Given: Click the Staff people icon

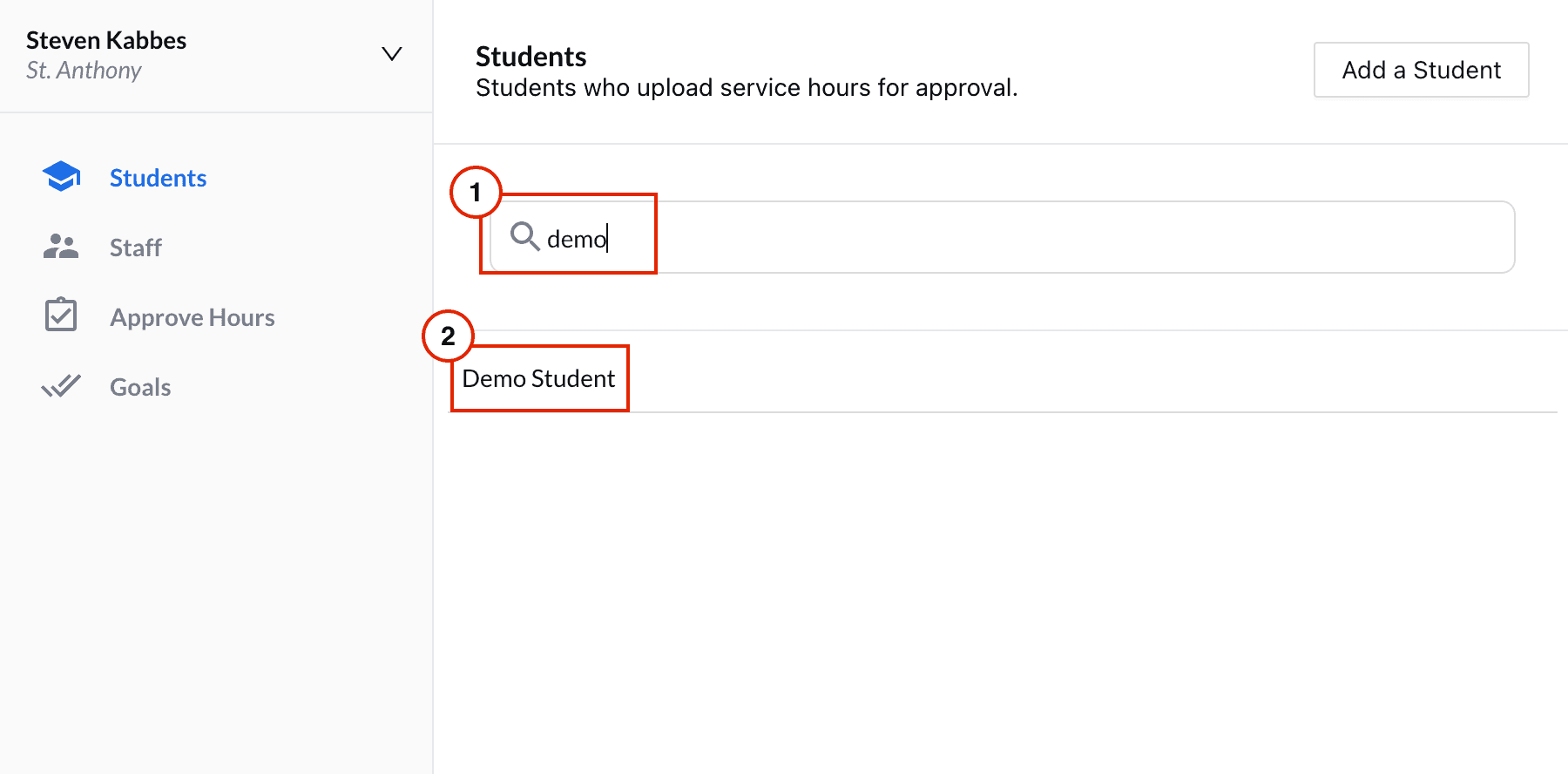Looking at the screenshot, I should click(x=61, y=247).
